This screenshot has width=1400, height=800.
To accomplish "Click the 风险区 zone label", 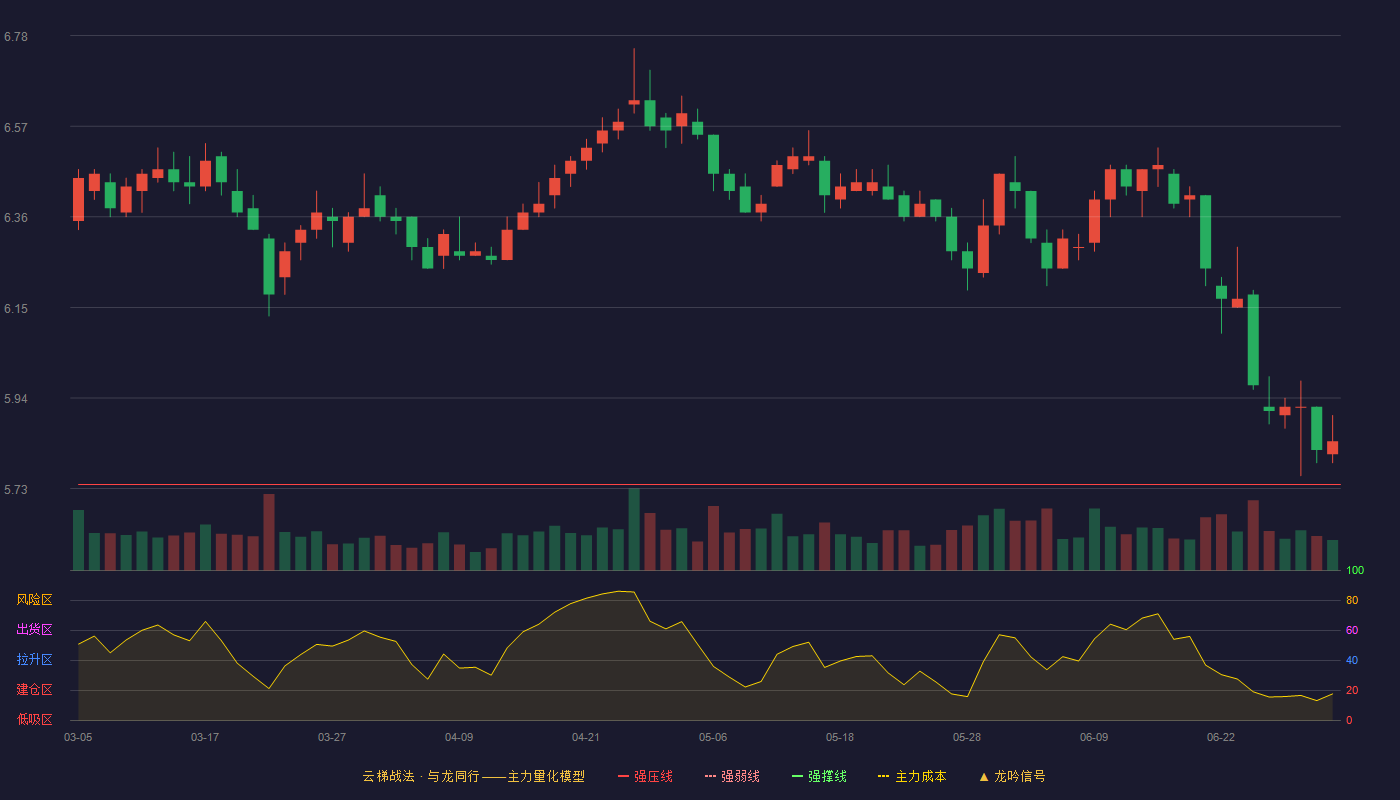I will [34, 600].
